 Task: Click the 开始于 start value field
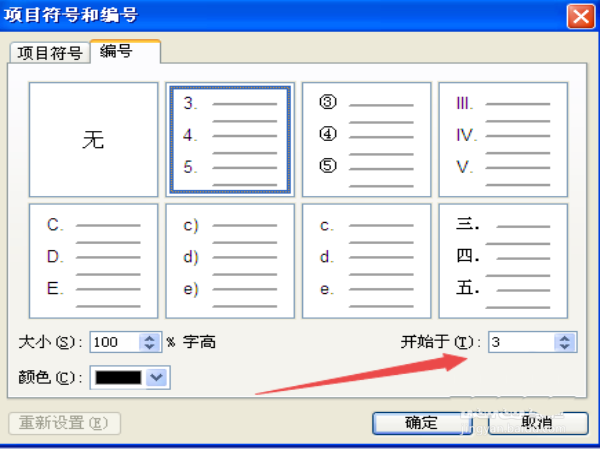tap(521, 342)
